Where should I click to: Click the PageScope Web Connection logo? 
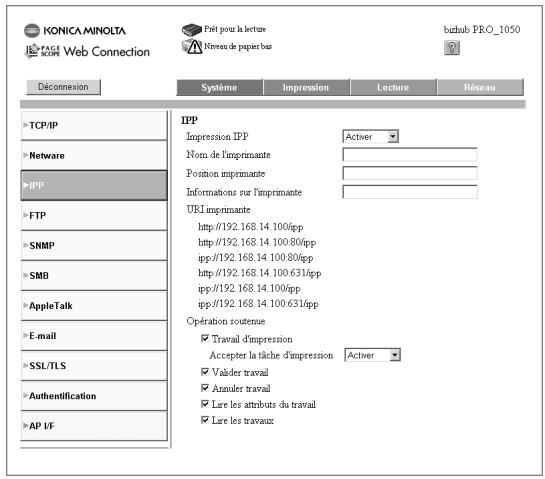coord(87,51)
